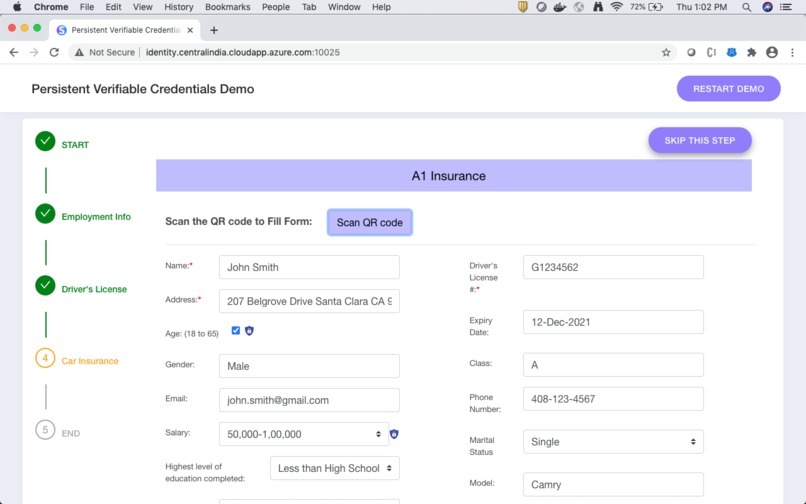806x504 pixels.
Task: Click the Docker whale menu bar icon
Action: tap(560, 7)
